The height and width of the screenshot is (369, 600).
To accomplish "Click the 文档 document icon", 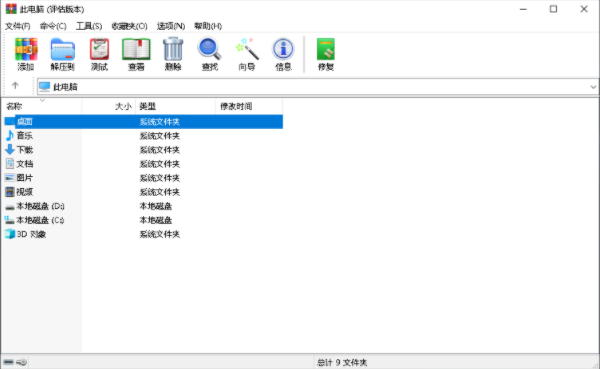I will [10, 164].
